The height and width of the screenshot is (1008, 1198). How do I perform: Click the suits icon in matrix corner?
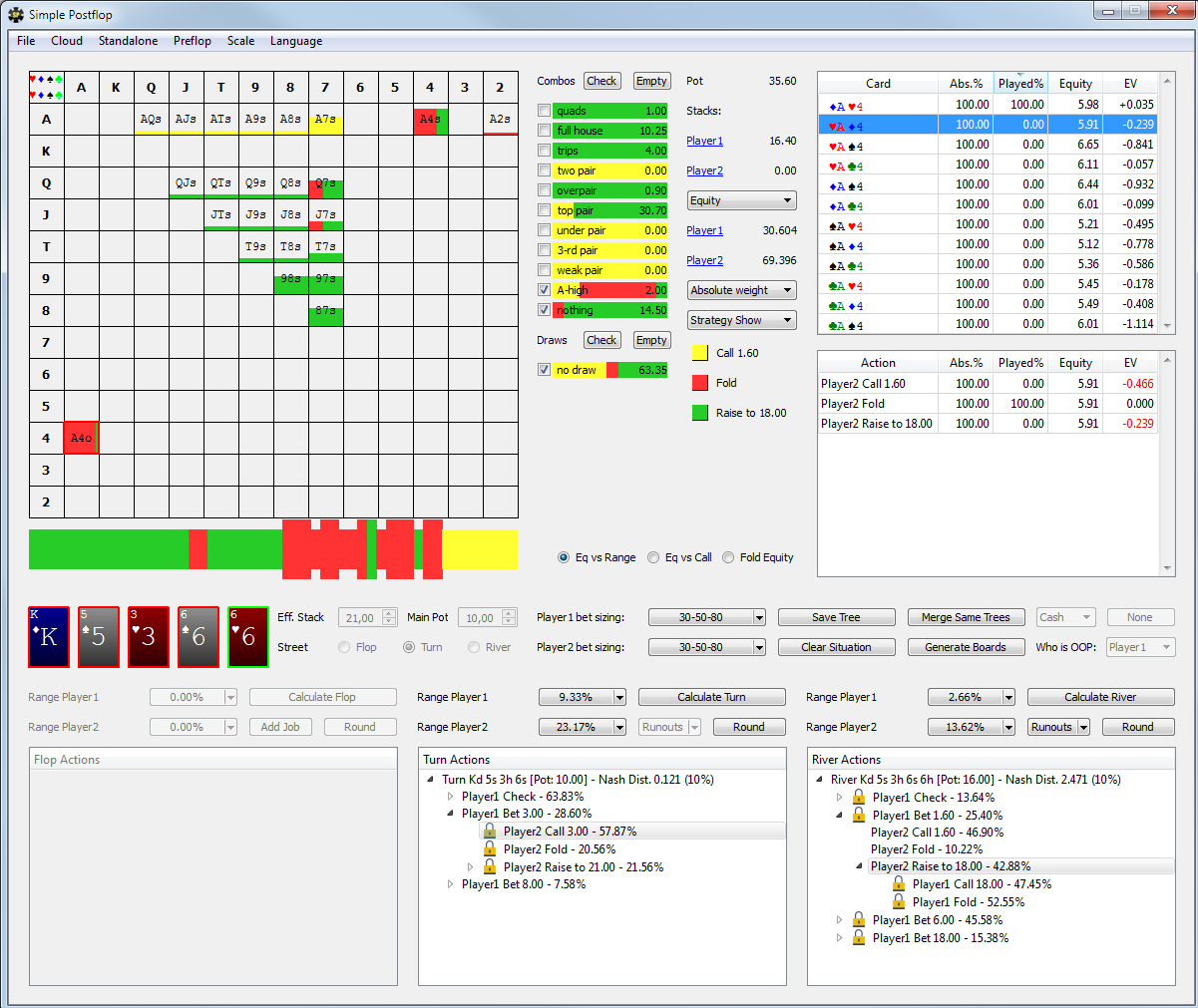tap(46, 87)
